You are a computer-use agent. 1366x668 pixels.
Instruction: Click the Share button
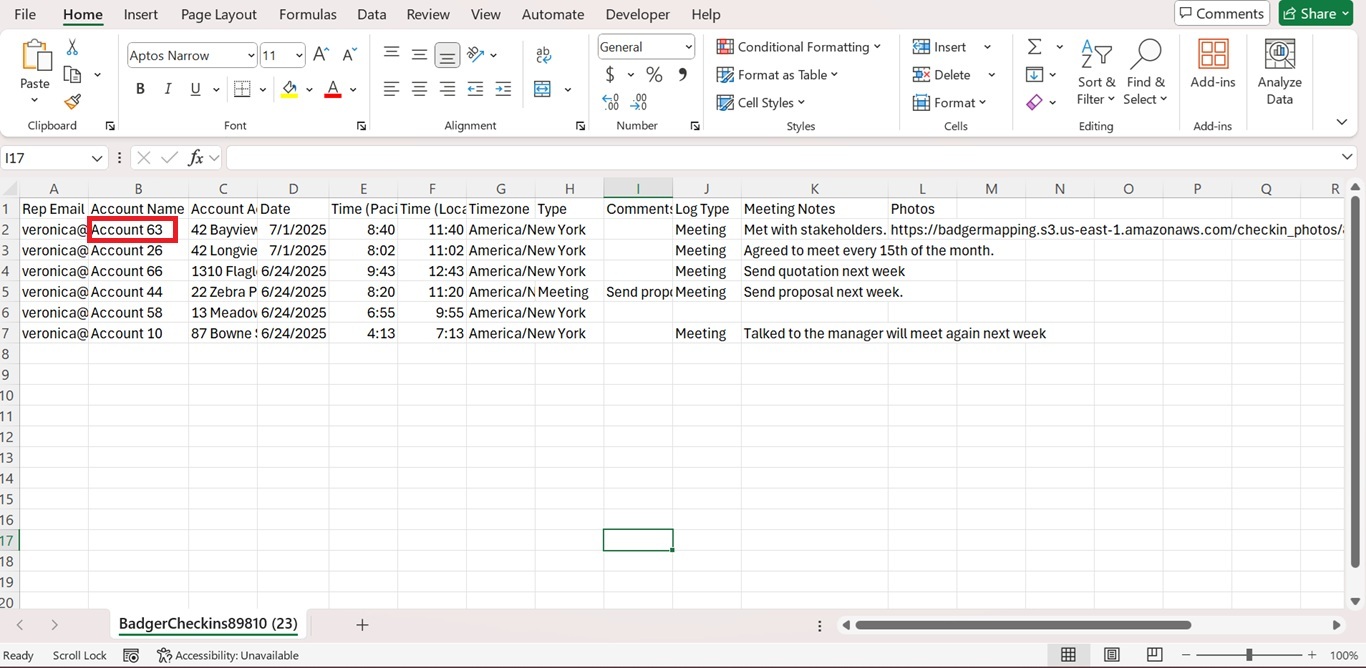click(1315, 13)
